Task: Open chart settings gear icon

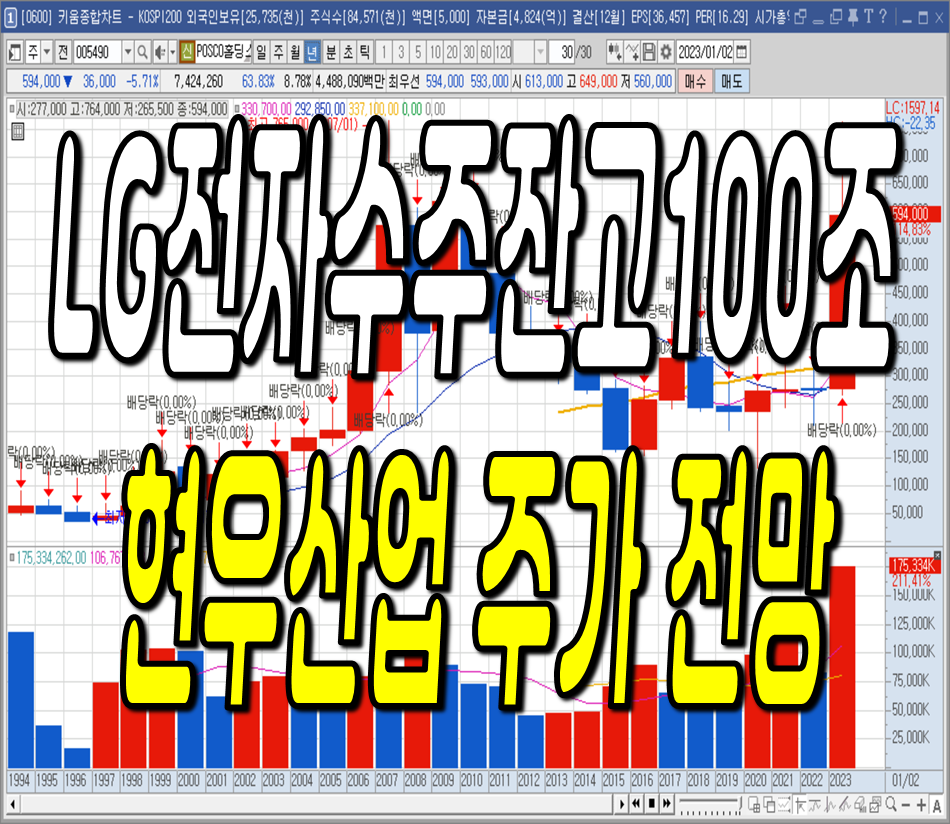Action: point(665,52)
